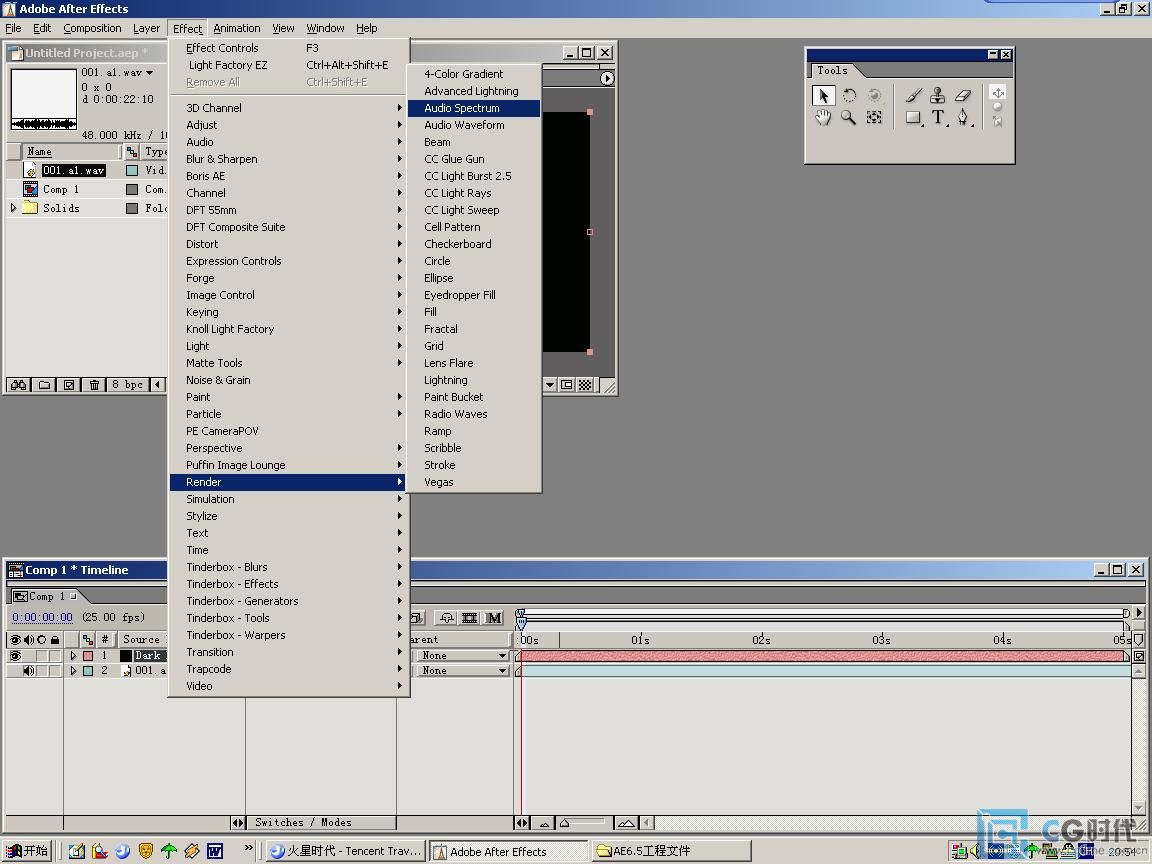The width and height of the screenshot is (1152, 864).
Task: Click the Comp 1 tab in Timeline
Action: point(46,597)
